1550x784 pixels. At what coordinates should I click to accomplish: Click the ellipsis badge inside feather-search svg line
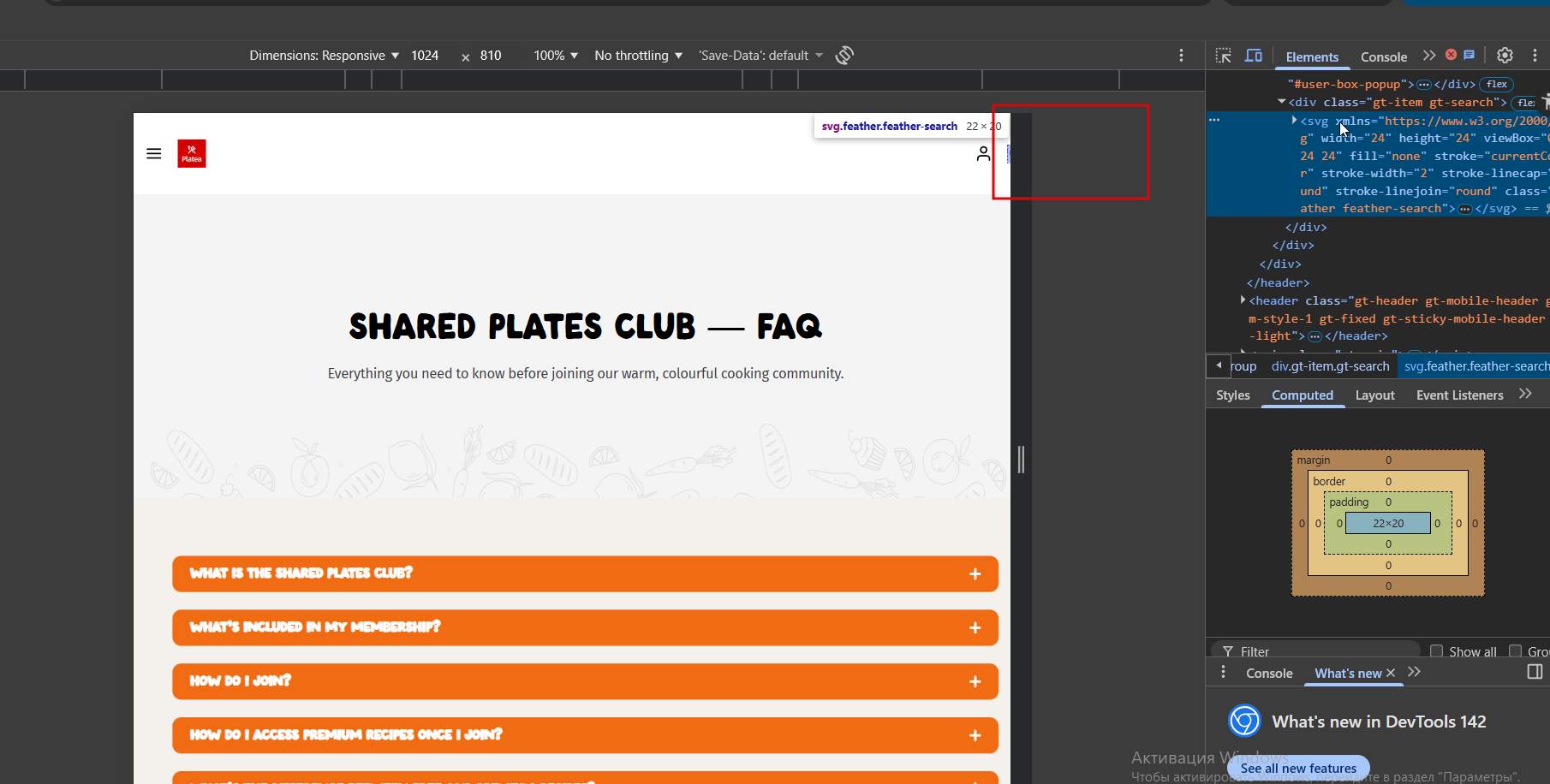pyautogui.click(x=1465, y=209)
